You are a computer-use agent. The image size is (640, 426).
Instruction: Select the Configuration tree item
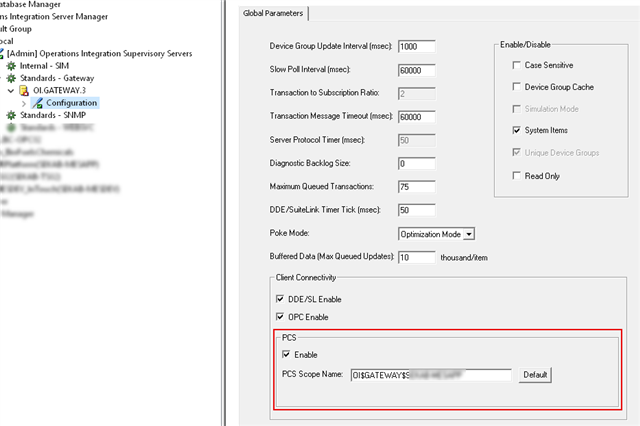tap(71, 103)
